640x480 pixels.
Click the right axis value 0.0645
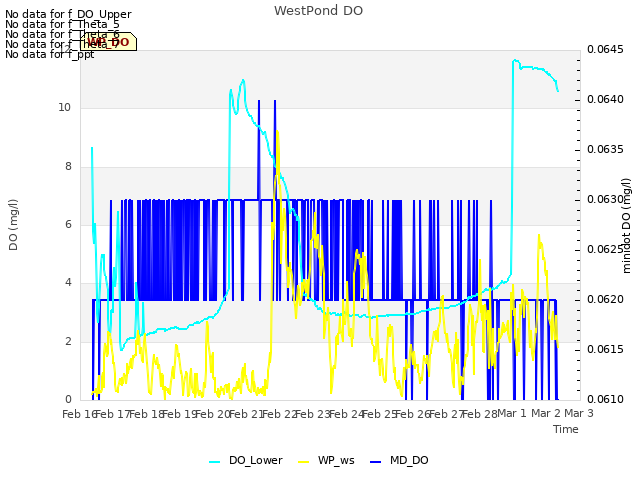click(x=605, y=50)
